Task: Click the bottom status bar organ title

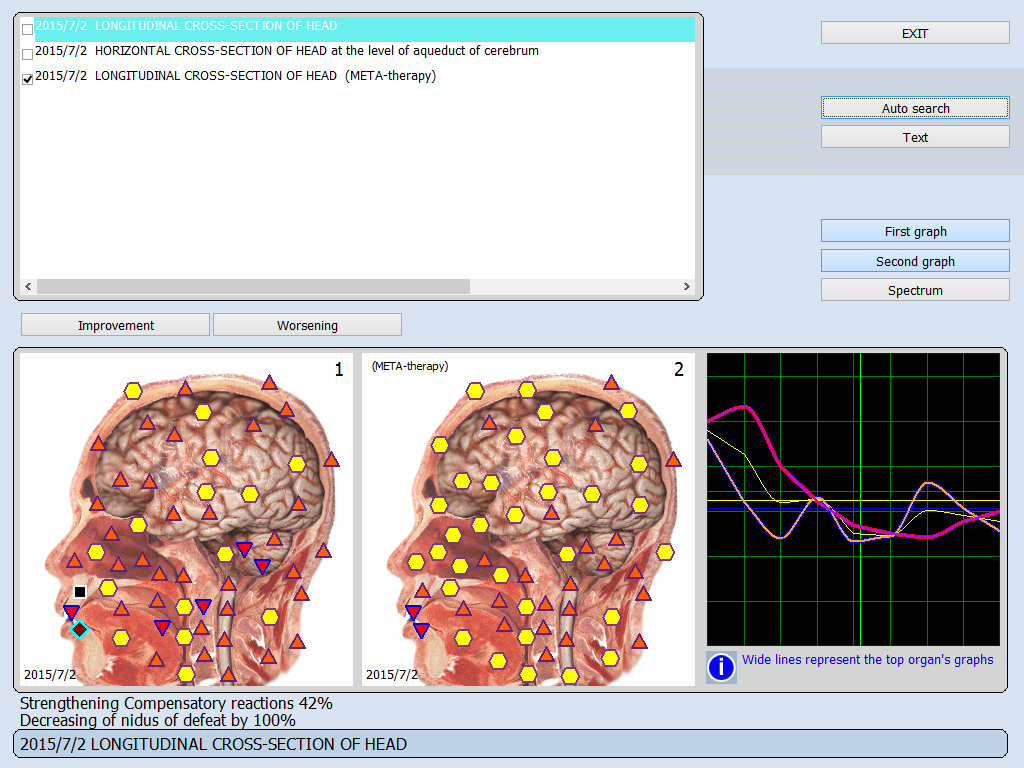Action: (510, 744)
